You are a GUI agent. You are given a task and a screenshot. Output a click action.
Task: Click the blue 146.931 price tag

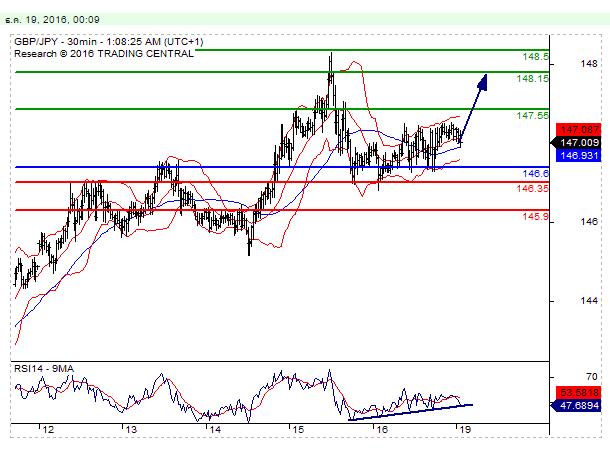578,156
